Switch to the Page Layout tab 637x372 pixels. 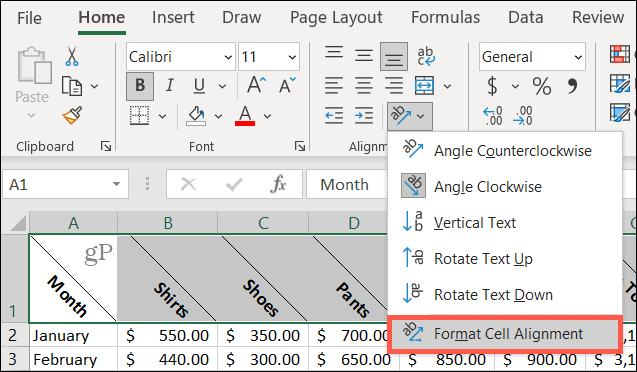pos(336,17)
